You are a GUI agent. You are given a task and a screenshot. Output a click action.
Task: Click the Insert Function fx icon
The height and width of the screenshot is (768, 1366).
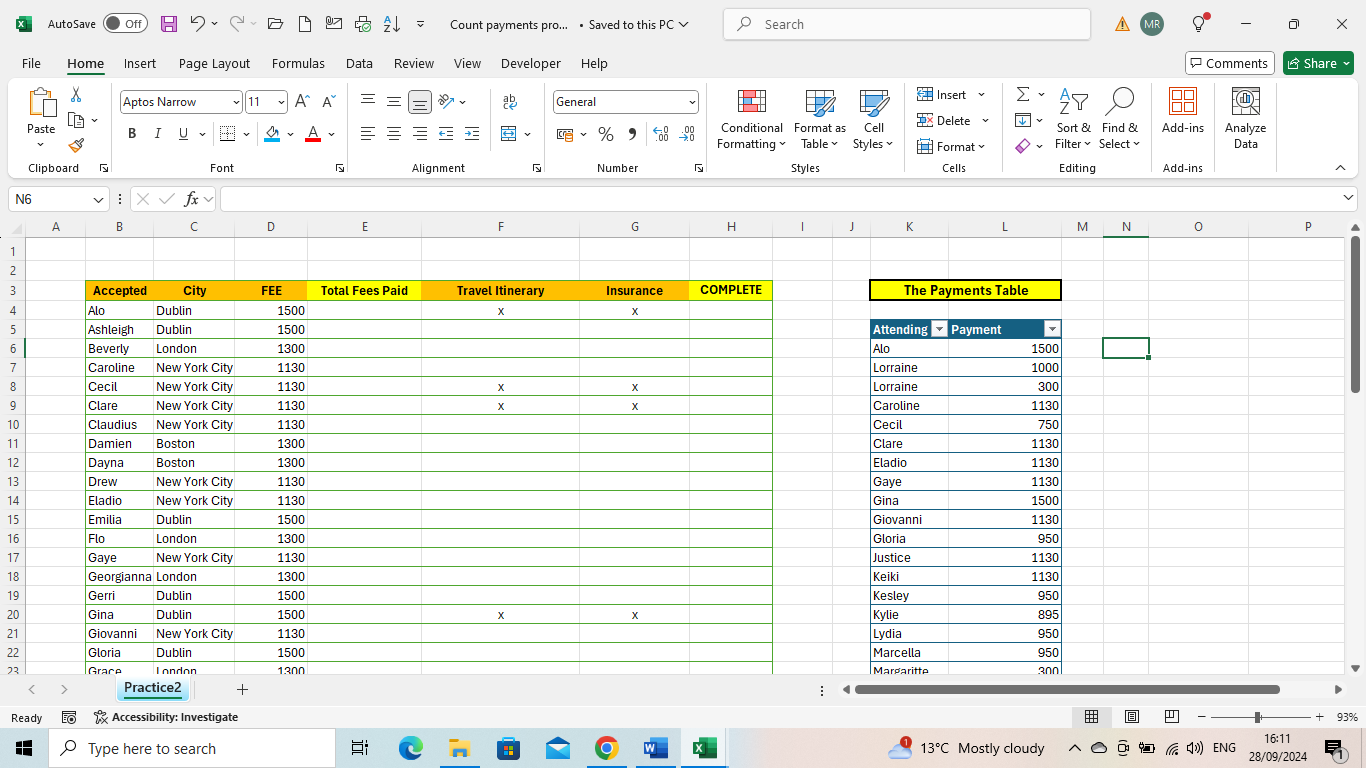click(x=193, y=199)
